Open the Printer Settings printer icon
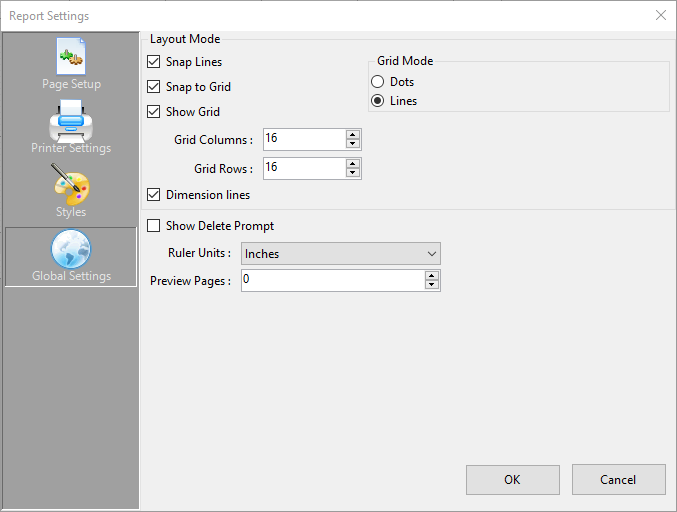Screen dimensions: 677x512 [x=71, y=121]
